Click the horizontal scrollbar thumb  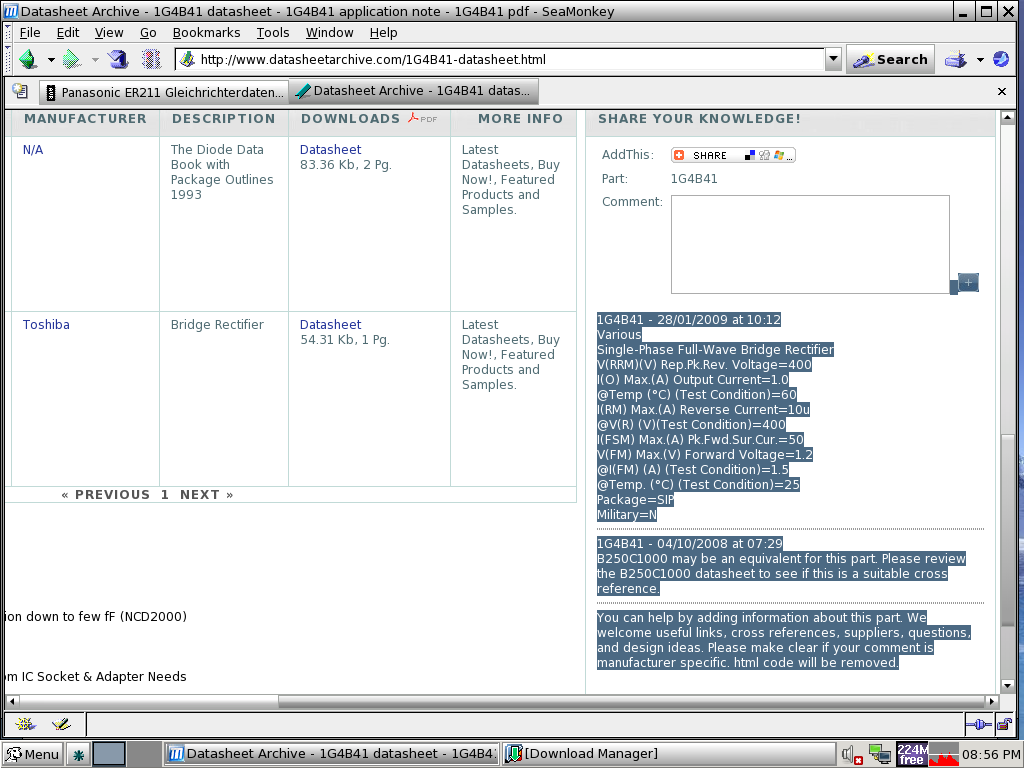point(631,701)
